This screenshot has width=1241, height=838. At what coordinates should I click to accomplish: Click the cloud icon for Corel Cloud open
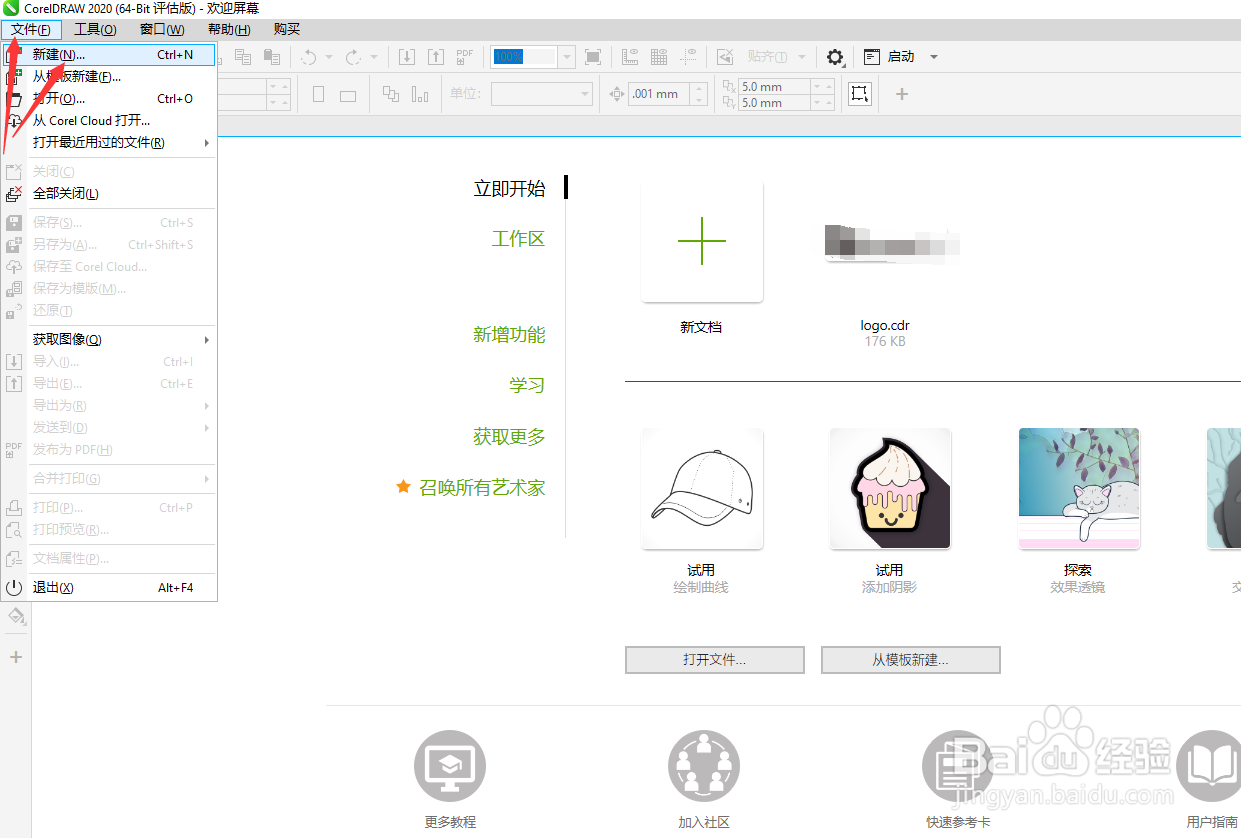pyautogui.click(x=14, y=120)
